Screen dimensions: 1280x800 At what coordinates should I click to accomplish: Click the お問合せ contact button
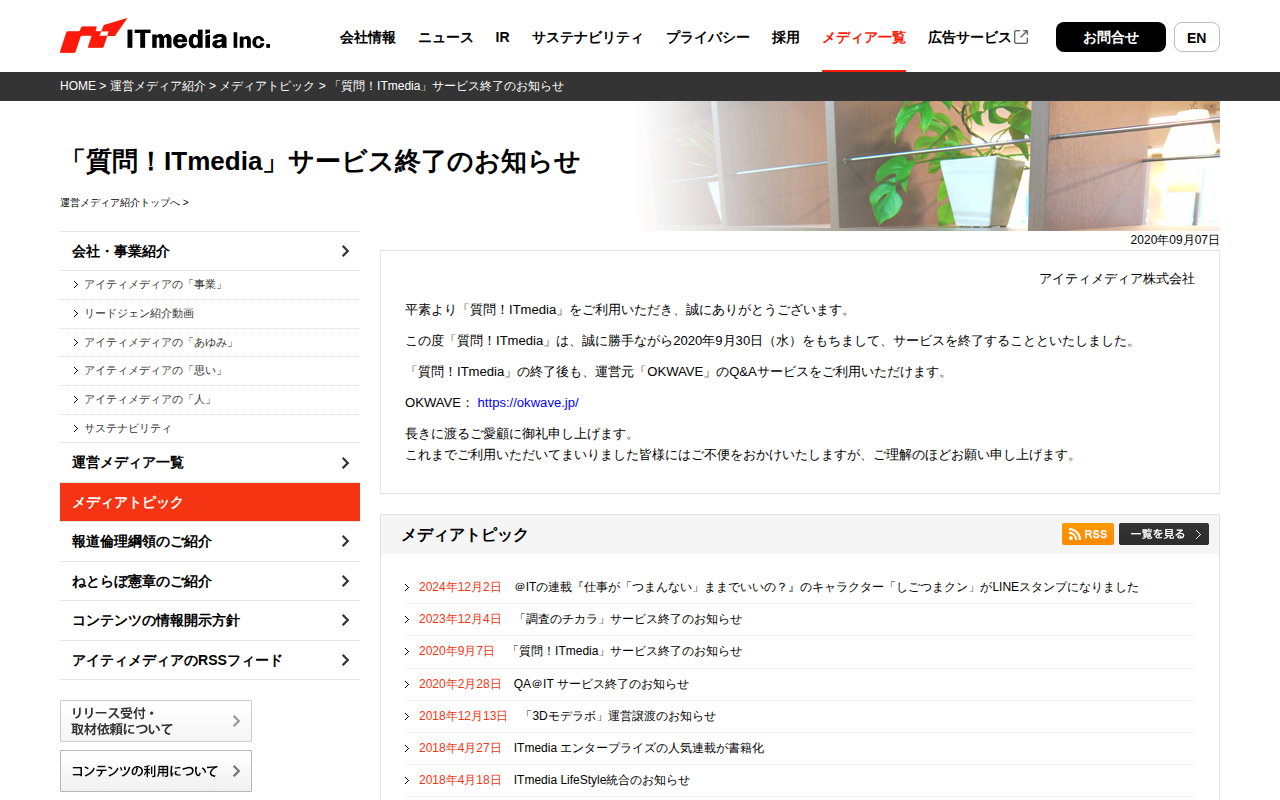point(1111,37)
